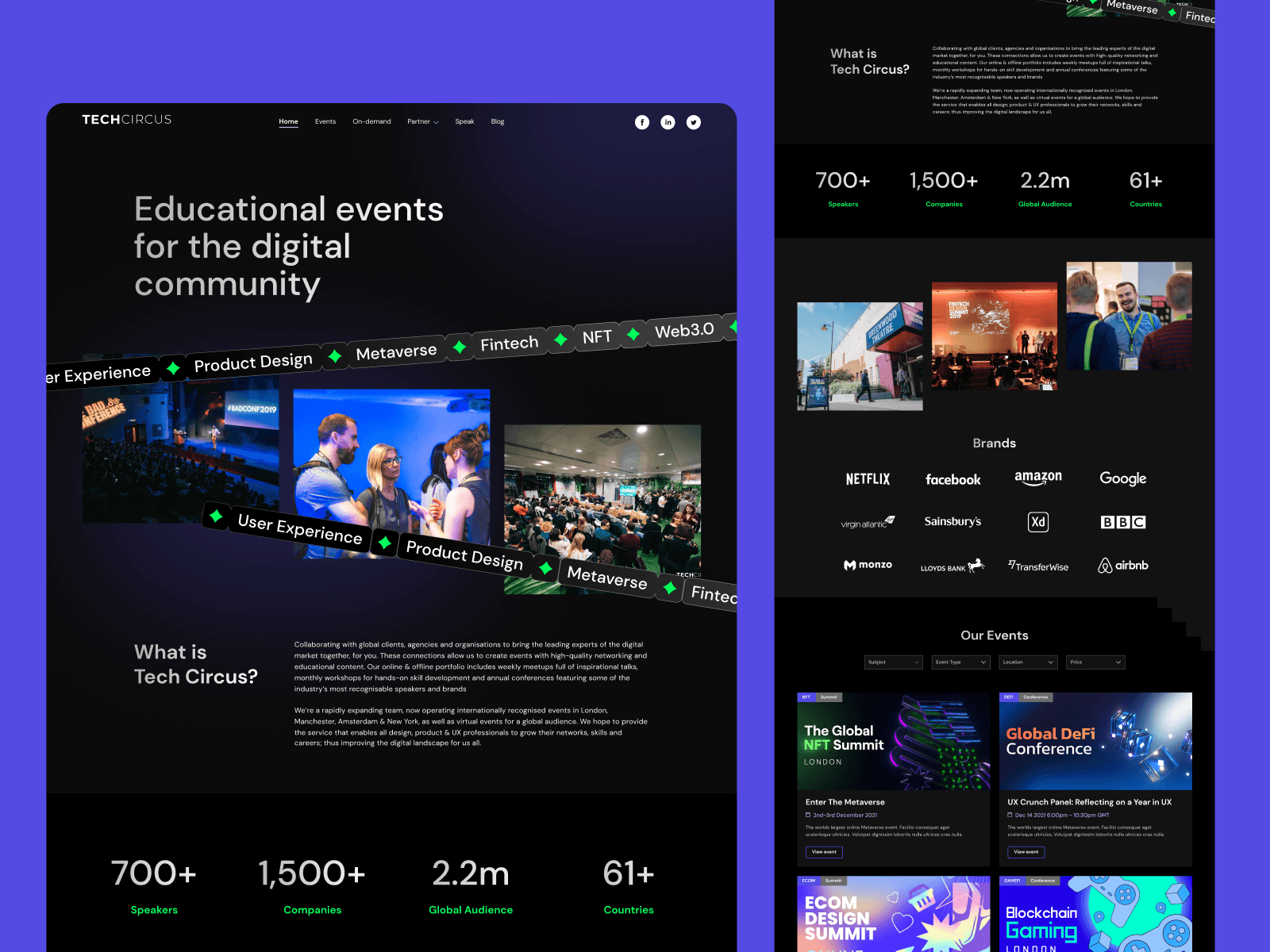Screen dimensions: 1270x952
Task: Click calendar icon beside Dec 14 2021 date
Action: pos(1010,815)
